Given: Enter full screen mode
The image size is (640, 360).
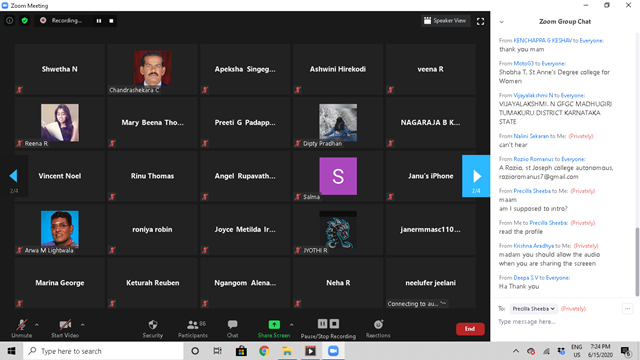Looking at the screenshot, I should (x=480, y=21).
